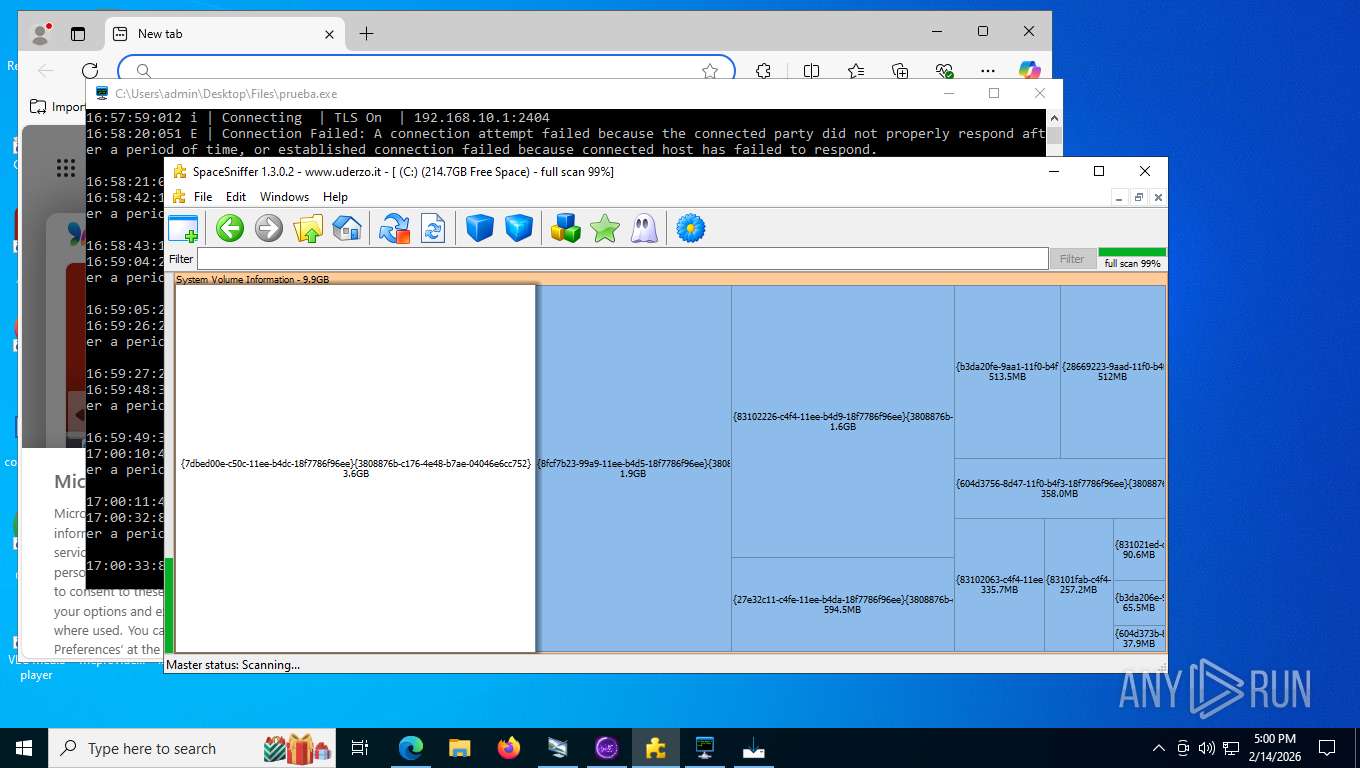The height and width of the screenshot is (768, 1360).
Task: Select the 37.9MB {604d373b...} block
Action: click(x=1139, y=639)
